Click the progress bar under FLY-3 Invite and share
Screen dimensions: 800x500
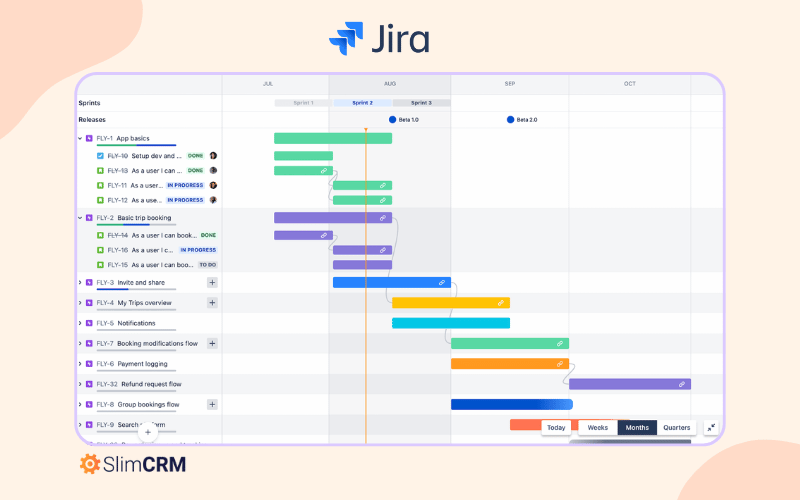click(136, 290)
